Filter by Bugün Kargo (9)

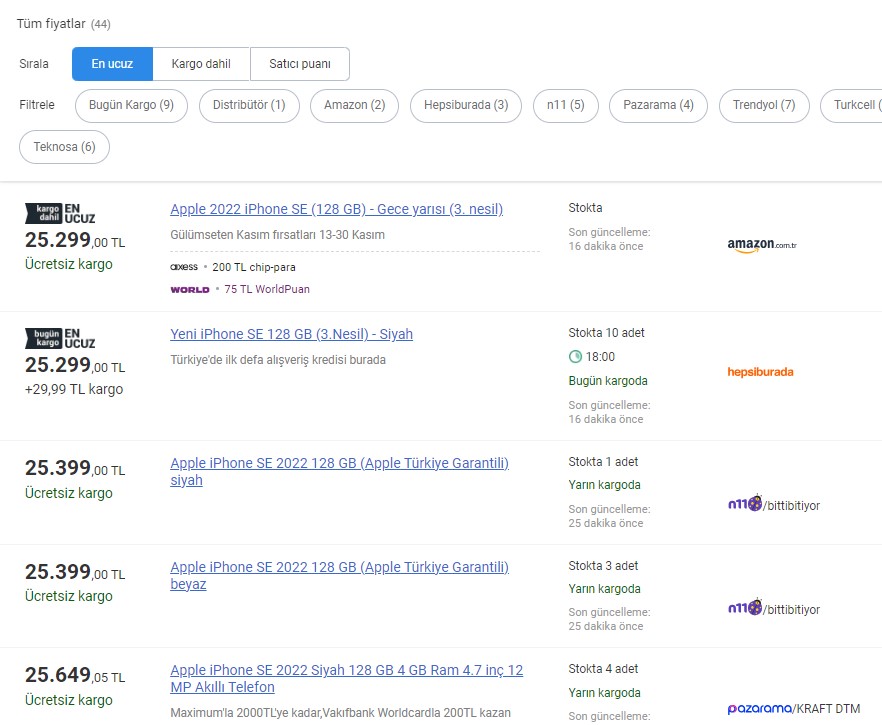click(131, 105)
